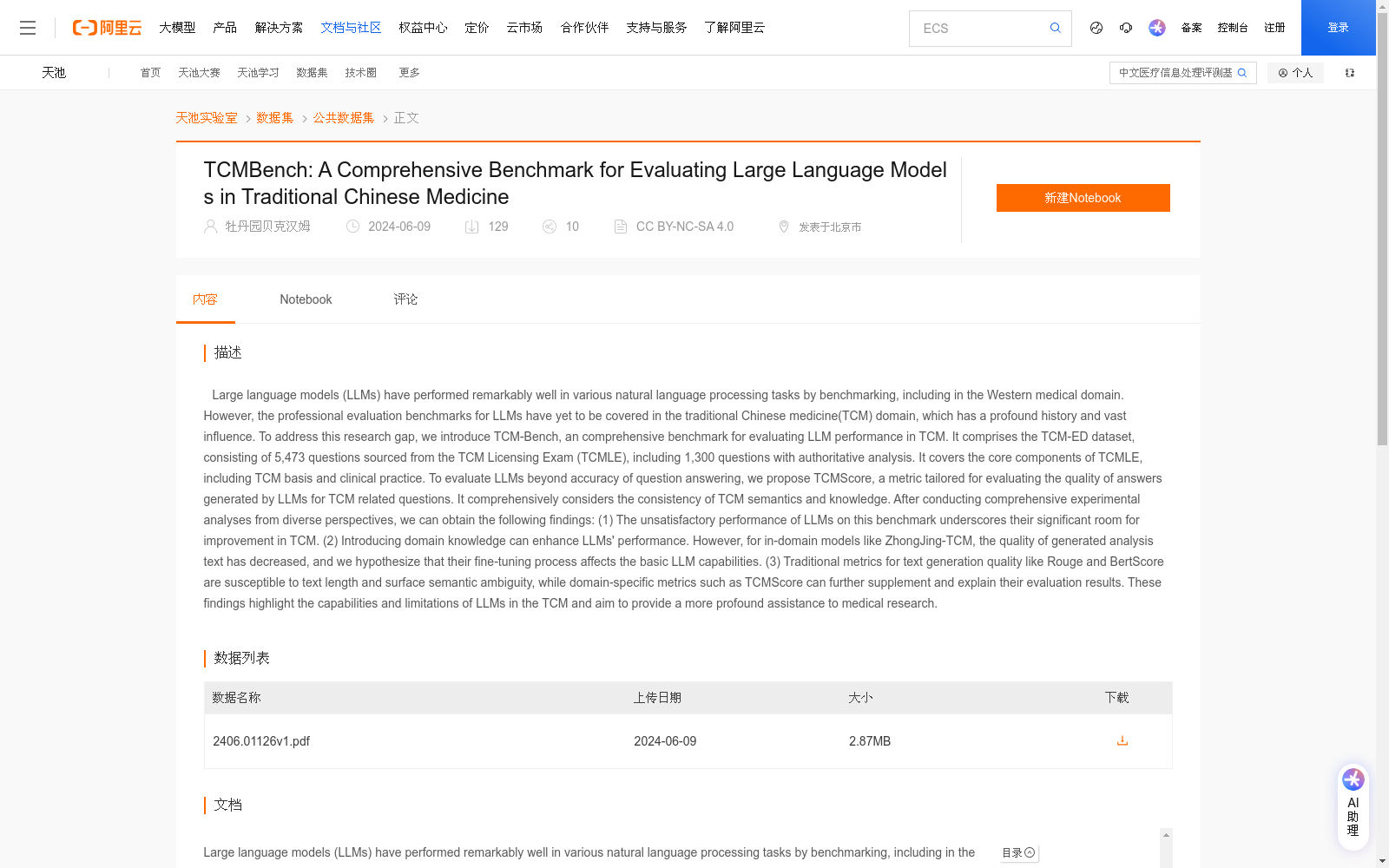This screenshot has height=868, width=1389.
Task: Open 了解阿里云 menu
Action: coord(734,28)
